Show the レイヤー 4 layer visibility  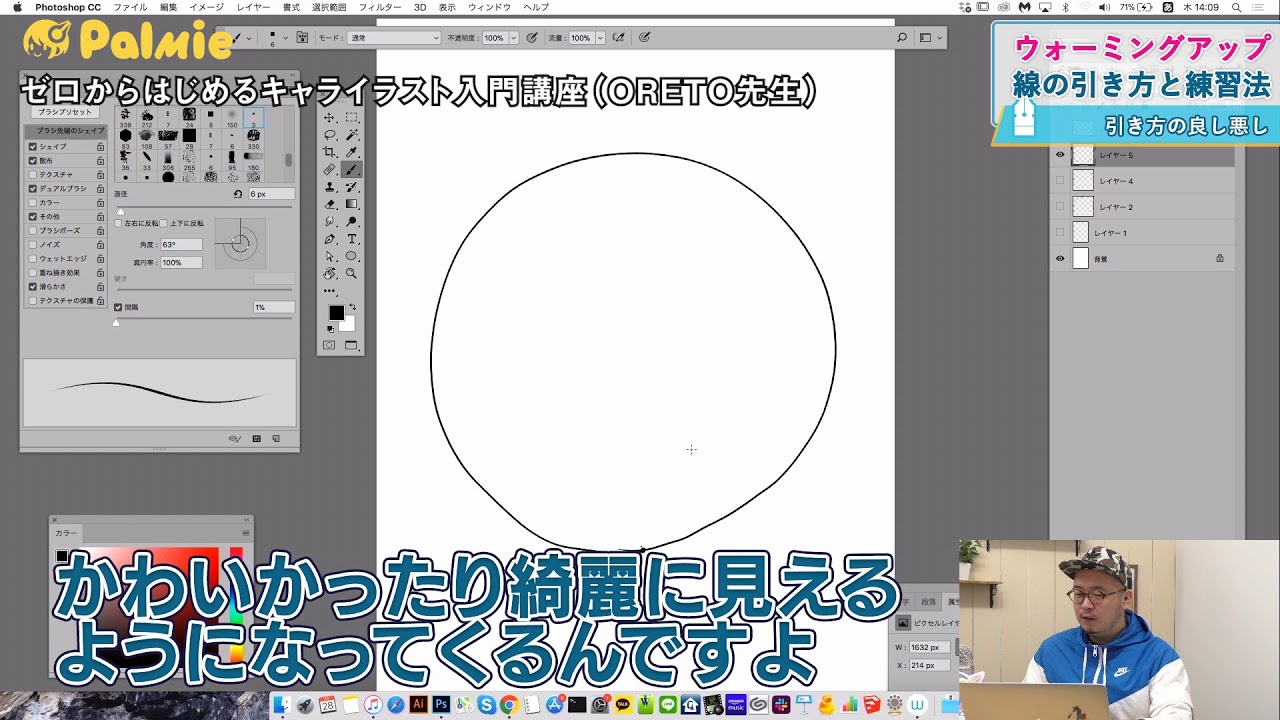1060,181
